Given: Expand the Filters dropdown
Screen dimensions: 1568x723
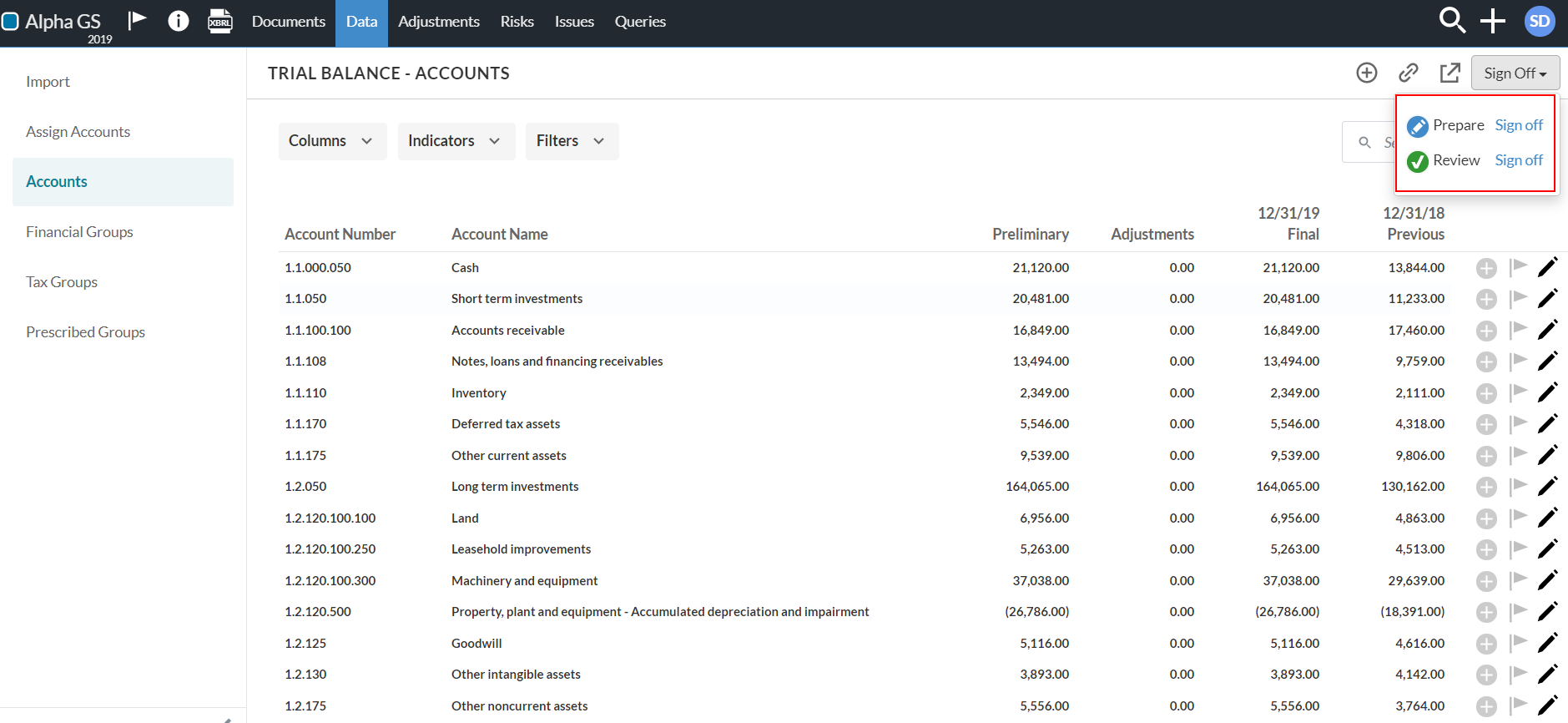Looking at the screenshot, I should pos(572,141).
